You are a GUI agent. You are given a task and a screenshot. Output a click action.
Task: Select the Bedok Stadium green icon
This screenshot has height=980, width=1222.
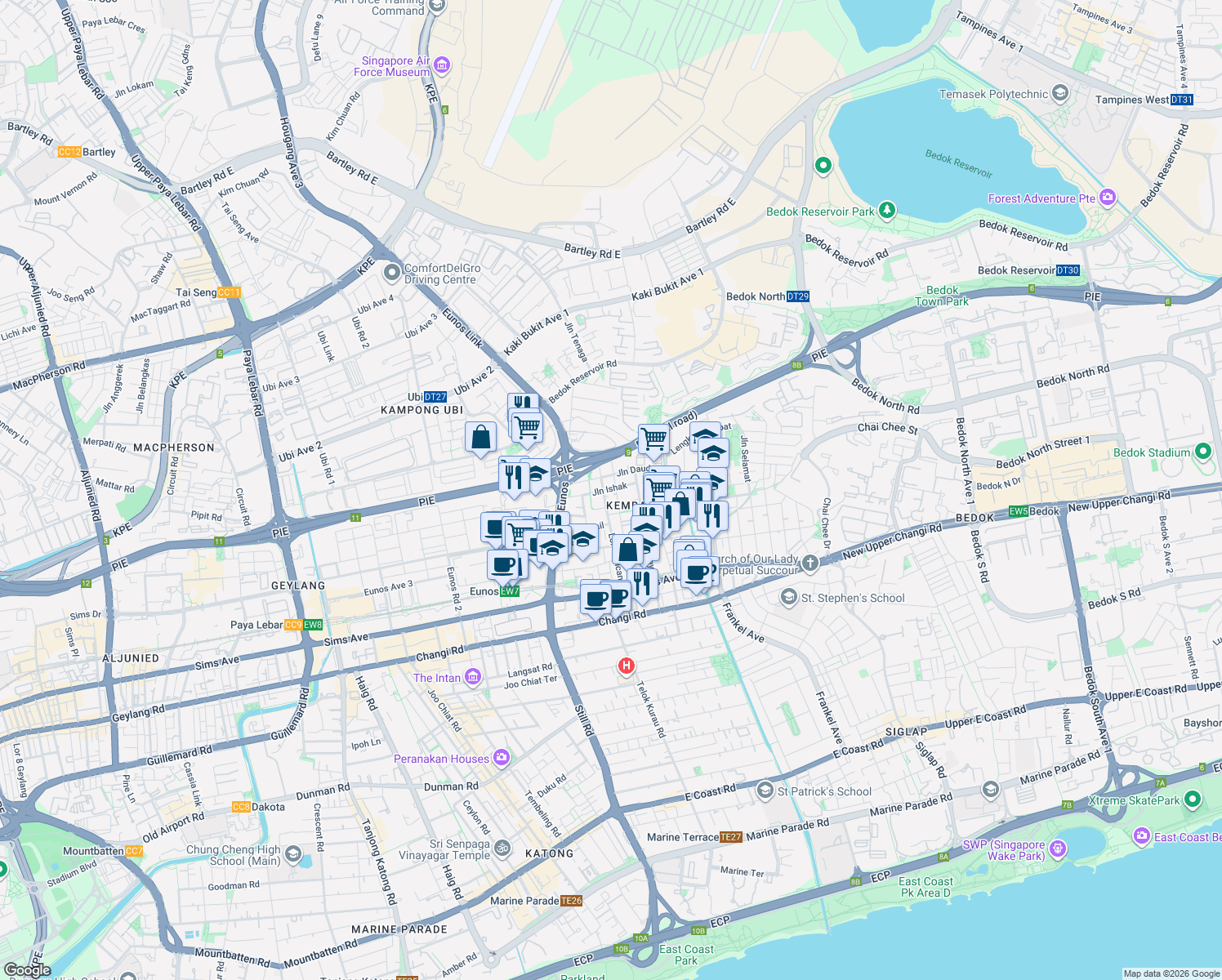tap(1202, 452)
